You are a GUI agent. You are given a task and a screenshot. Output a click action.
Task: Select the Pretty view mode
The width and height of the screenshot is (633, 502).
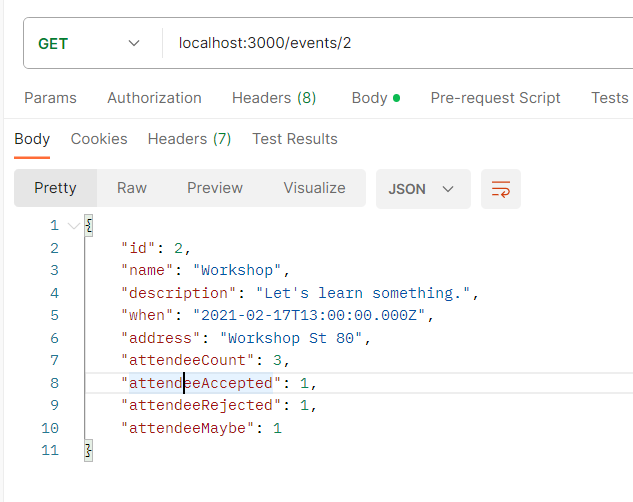pos(55,188)
